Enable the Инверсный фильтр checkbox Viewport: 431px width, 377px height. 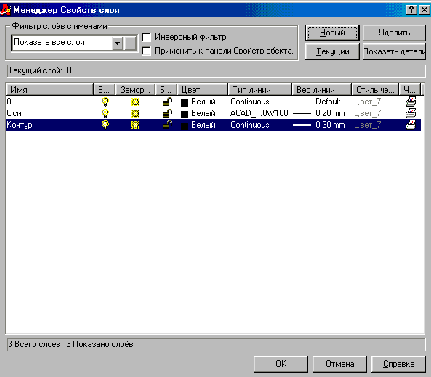(x=146, y=37)
